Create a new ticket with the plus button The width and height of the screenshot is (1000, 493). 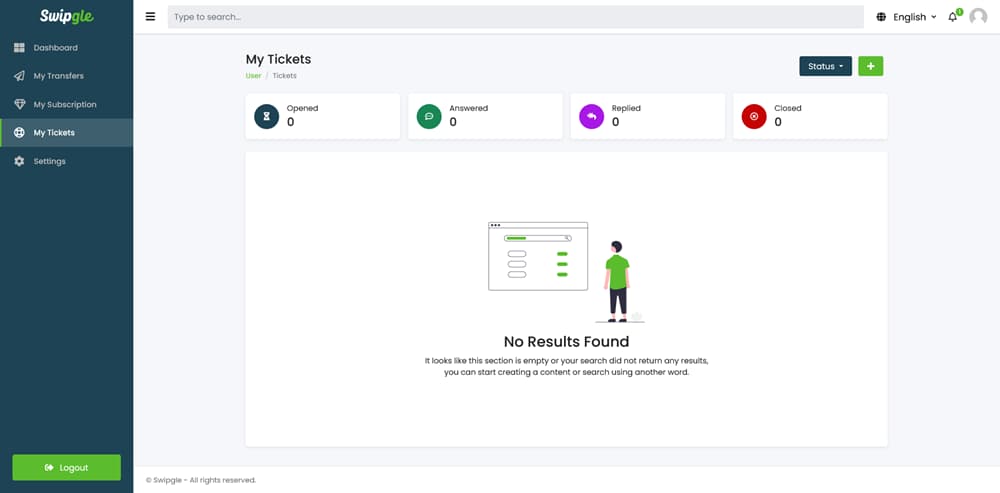click(871, 66)
